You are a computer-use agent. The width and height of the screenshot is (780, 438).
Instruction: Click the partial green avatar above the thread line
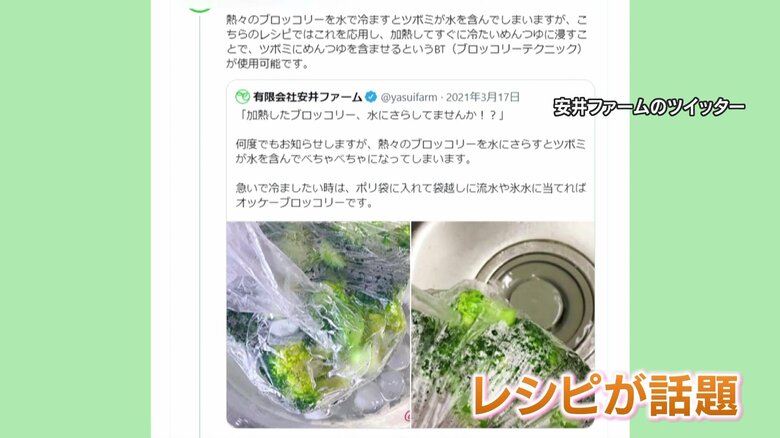200,8
